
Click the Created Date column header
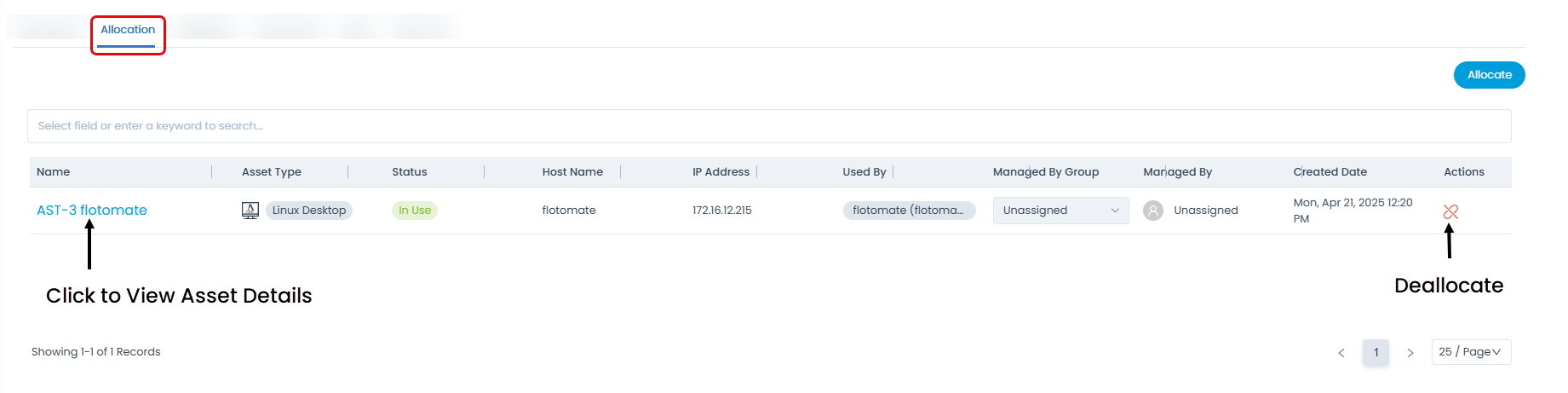(x=1330, y=172)
